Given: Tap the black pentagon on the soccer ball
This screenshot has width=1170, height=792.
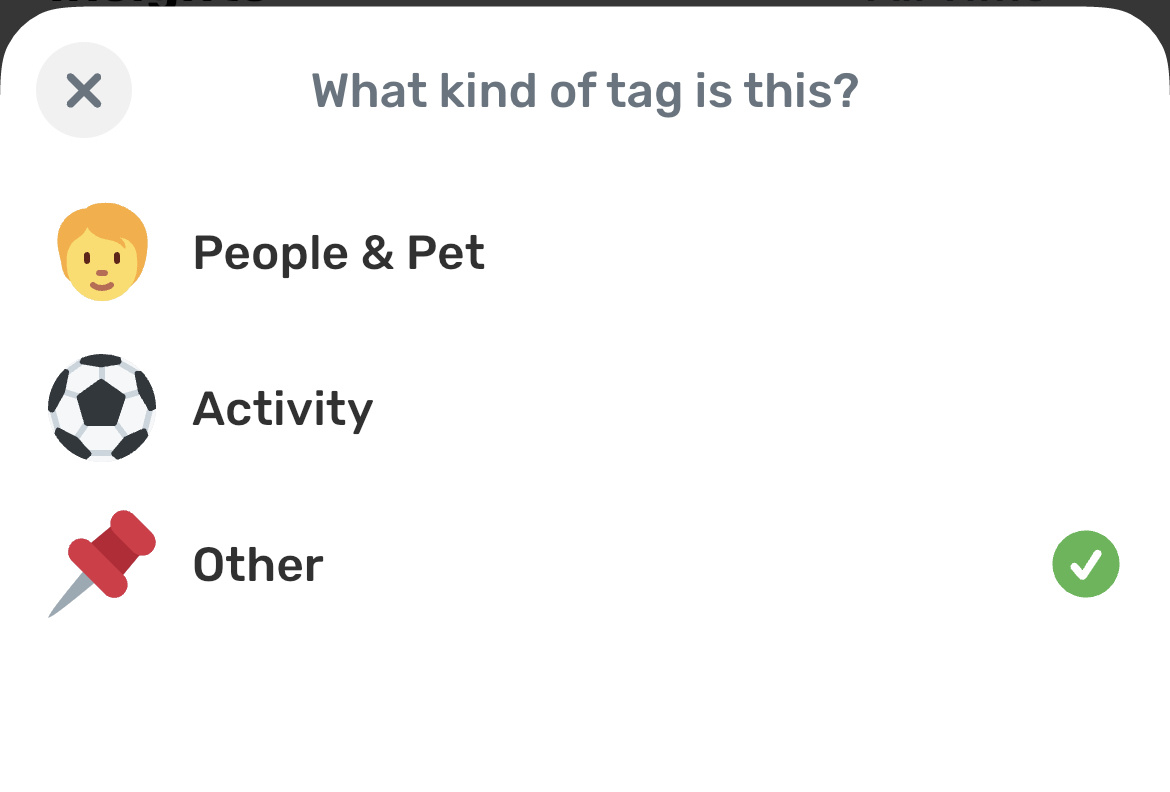Looking at the screenshot, I should [x=101, y=402].
